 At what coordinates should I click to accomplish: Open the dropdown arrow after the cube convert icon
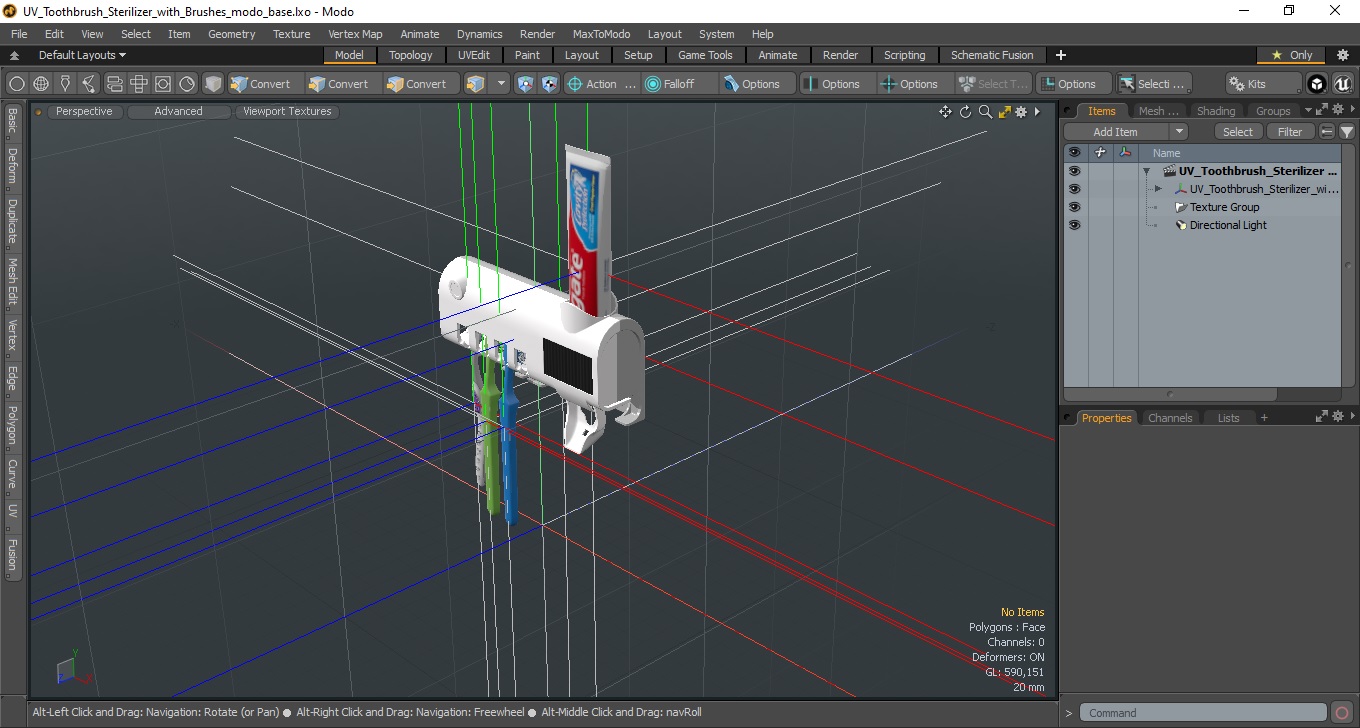(x=501, y=84)
